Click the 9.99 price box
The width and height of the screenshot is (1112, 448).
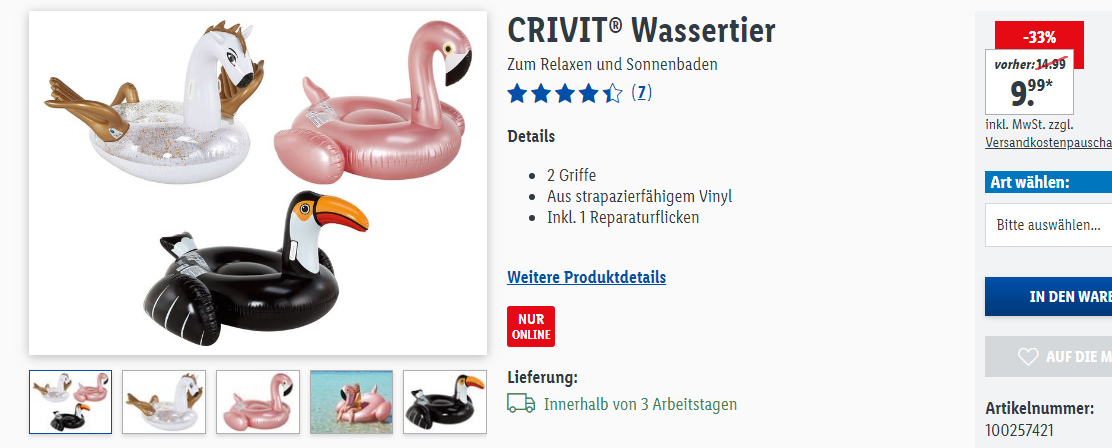click(1029, 82)
